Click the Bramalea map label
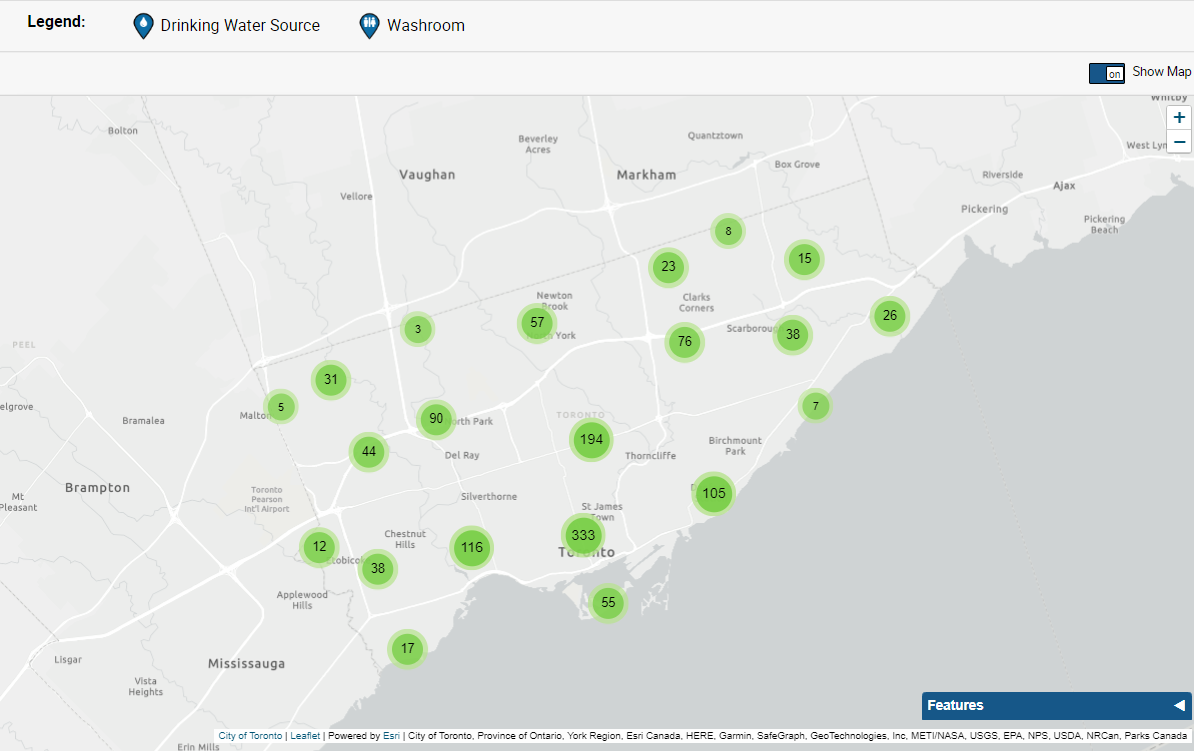1194x751 pixels. [143, 420]
